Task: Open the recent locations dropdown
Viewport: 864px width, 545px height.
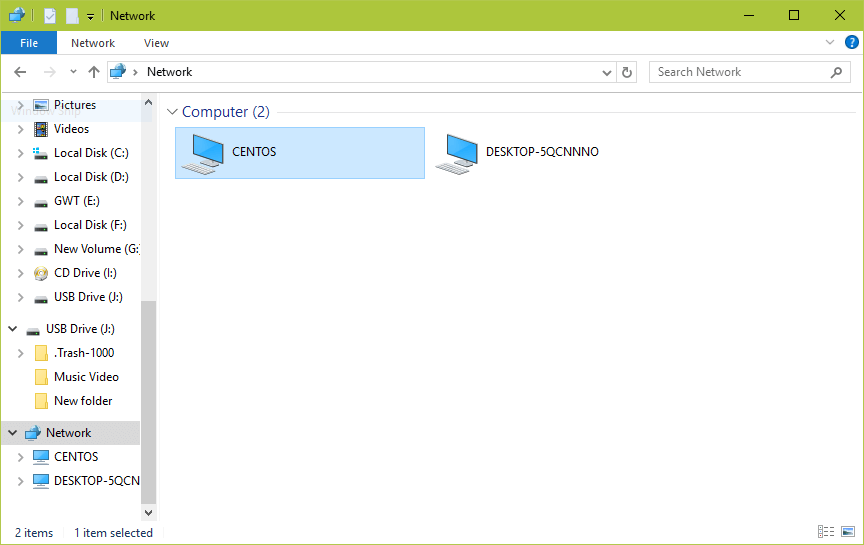Action: tap(73, 72)
